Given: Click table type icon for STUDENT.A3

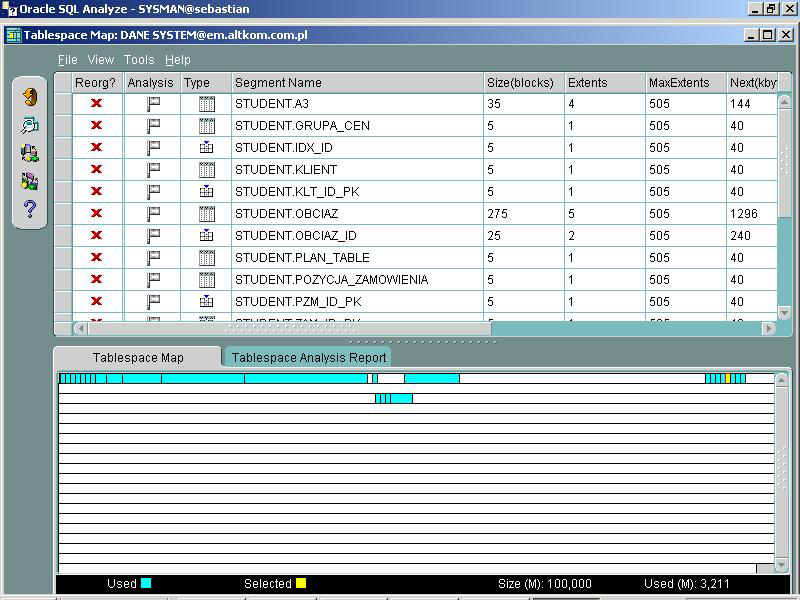Looking at the screenshot, I should pyautogui.click(x=207, y=104).
